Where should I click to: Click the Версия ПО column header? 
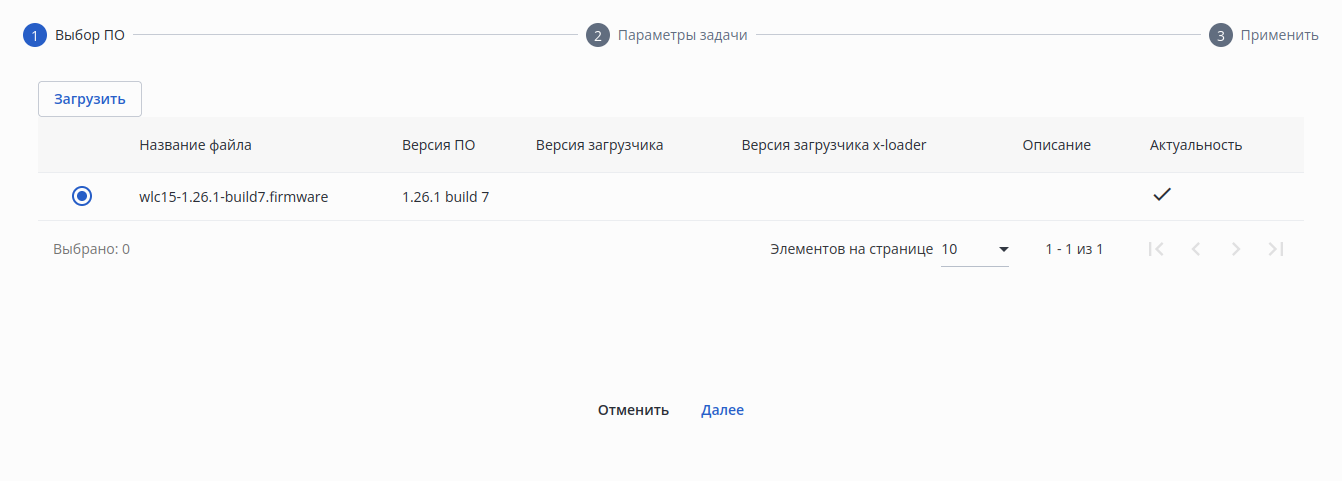(438, 145)
